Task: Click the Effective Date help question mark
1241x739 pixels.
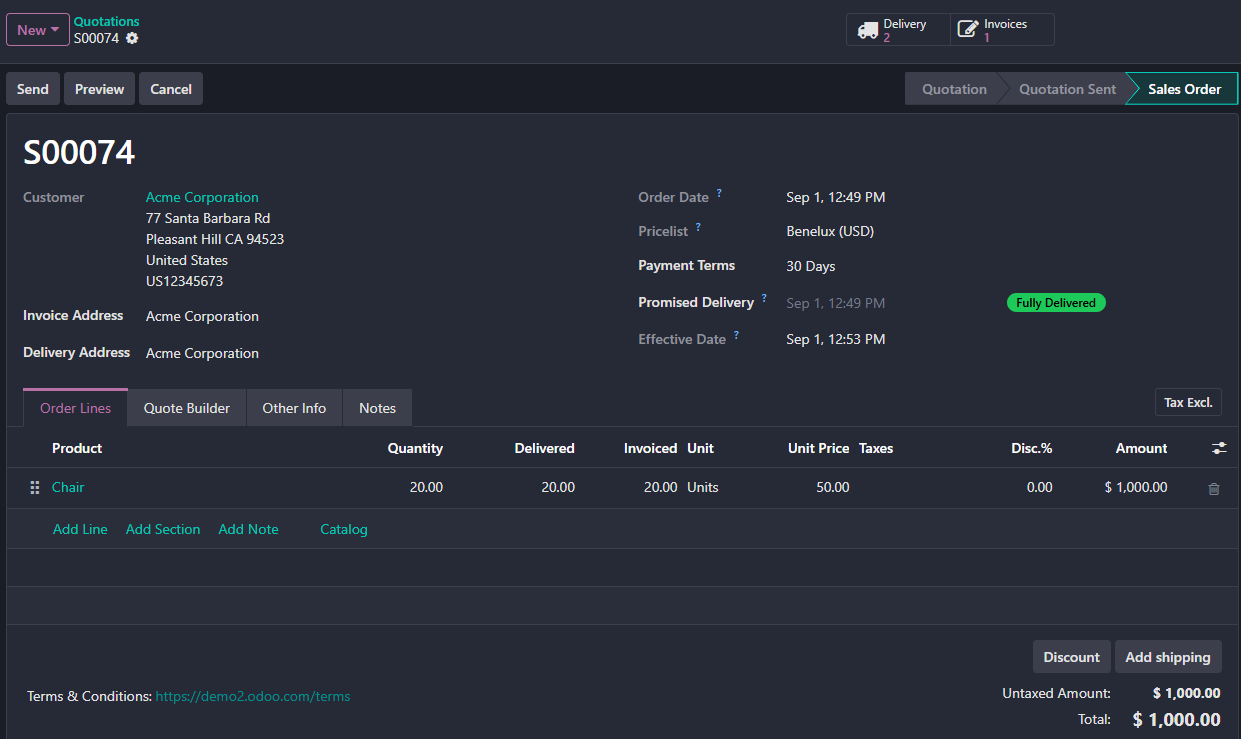Action: (x=736, y=335)
